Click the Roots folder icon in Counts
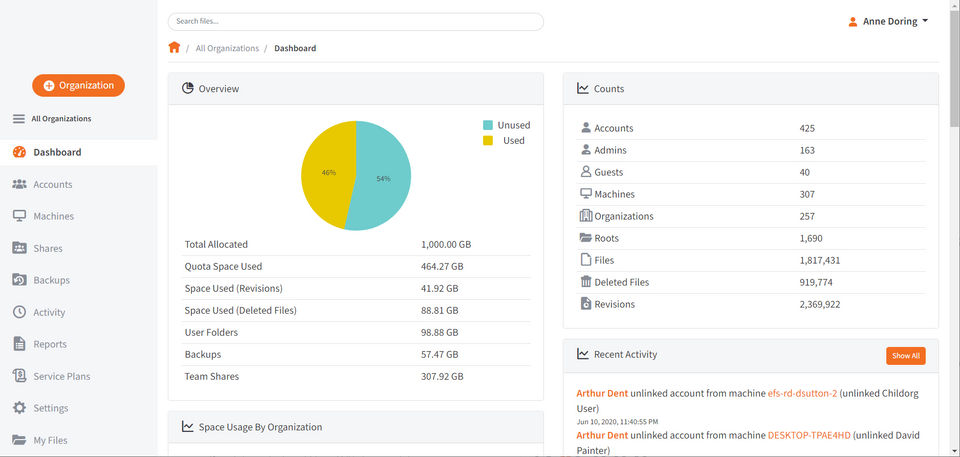The image size is (960, 457). [586, 238]
